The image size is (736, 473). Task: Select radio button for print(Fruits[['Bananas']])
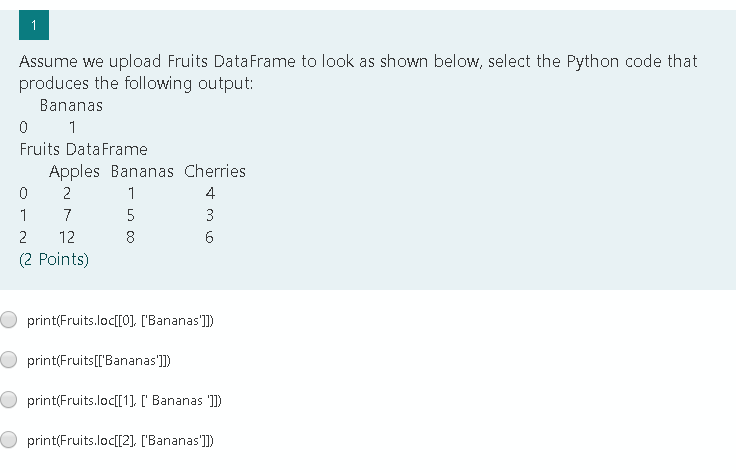point(9,360)
